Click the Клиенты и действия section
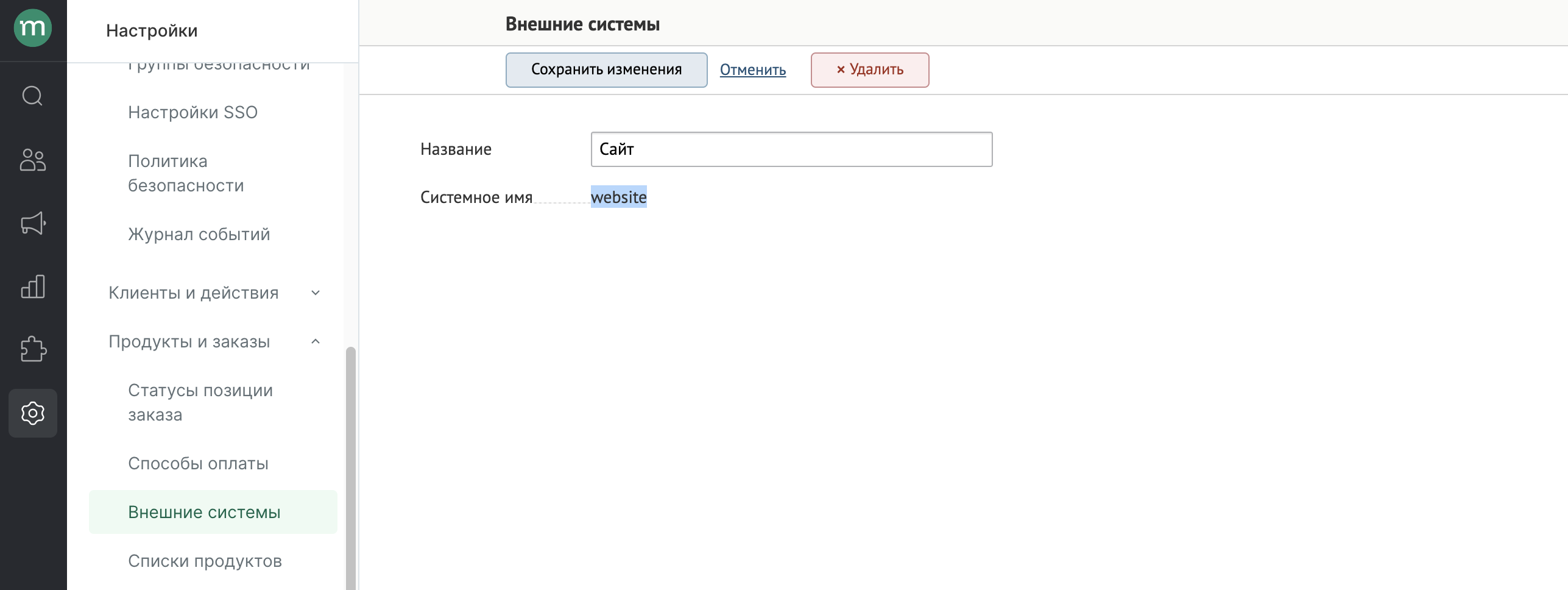The image size is (1568, 590). click(194, 293)
